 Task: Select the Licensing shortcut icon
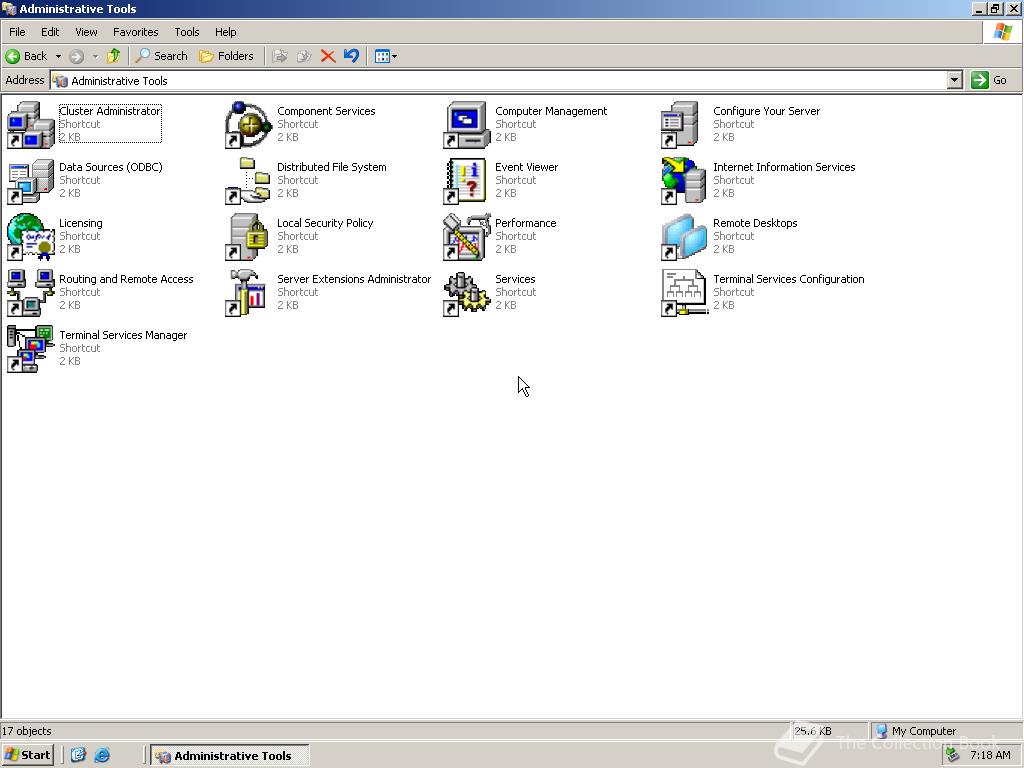30,237
